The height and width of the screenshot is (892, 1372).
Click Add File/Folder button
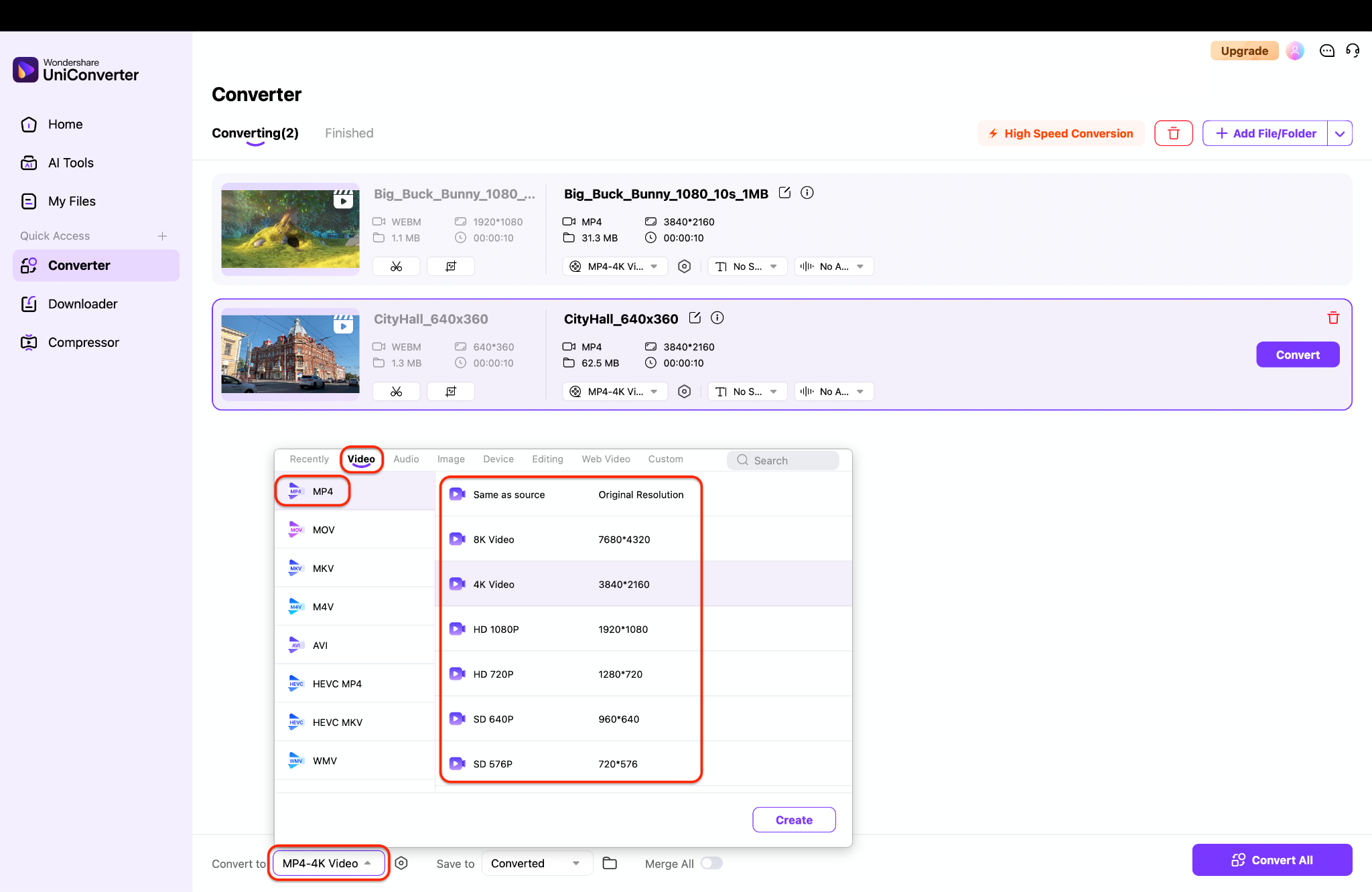point(1265,133)
